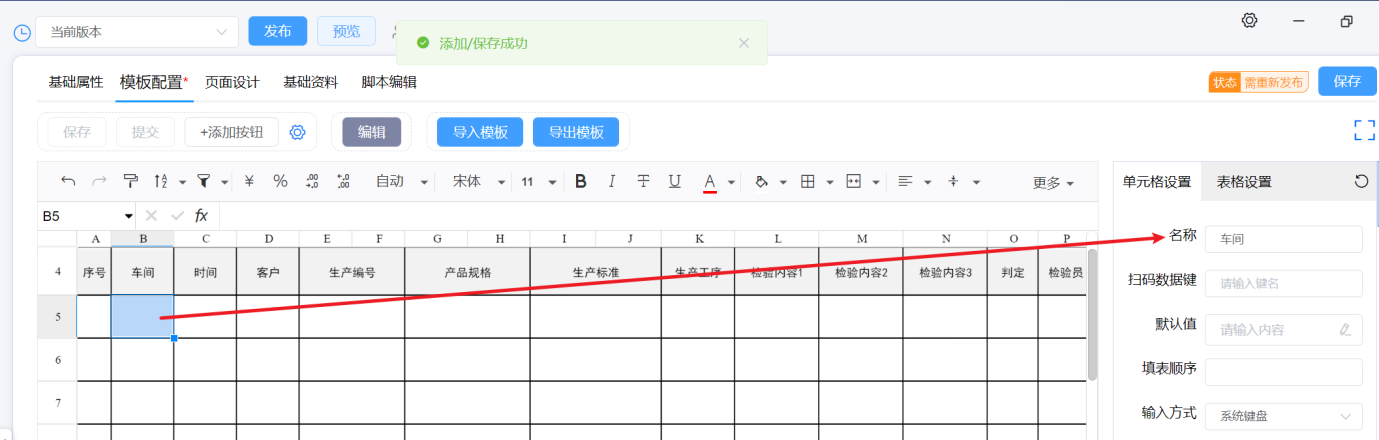Toggle underline formatting
The width and height of the screenshot is (1379, 440).
(675, 181)
